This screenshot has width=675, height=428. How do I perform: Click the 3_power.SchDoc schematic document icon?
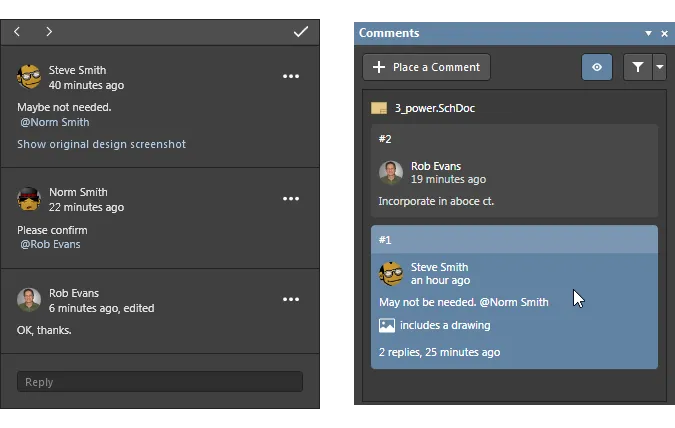coord(379,108)
